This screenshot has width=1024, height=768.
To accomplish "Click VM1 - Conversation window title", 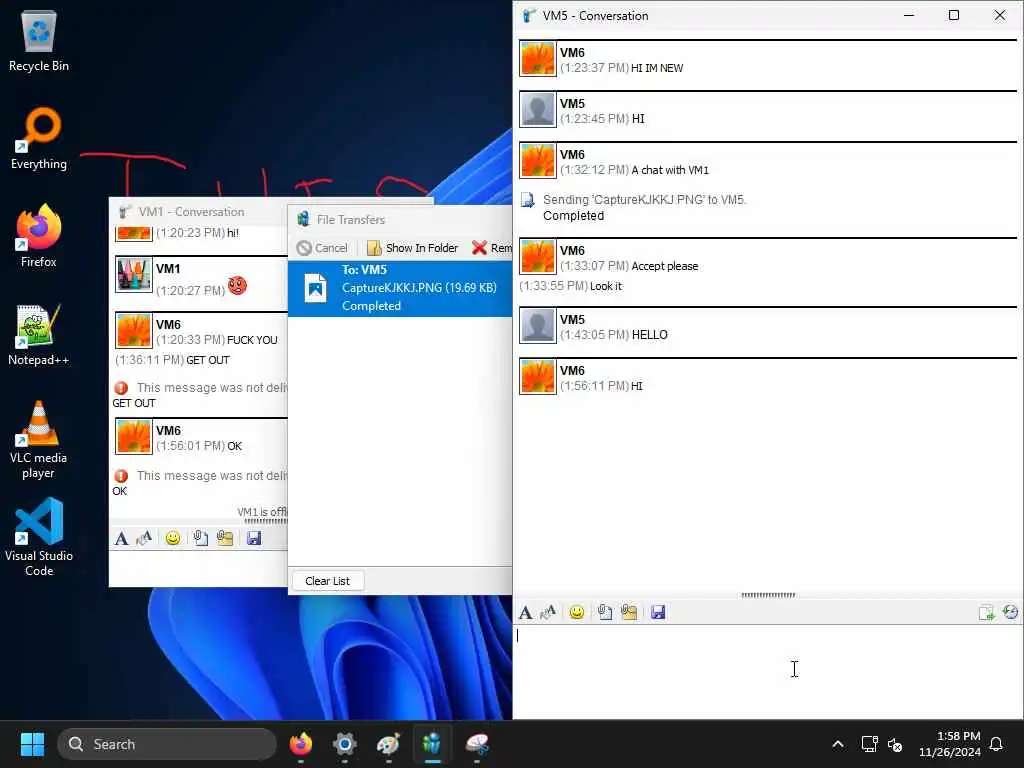I will click(x=191, y=212).
